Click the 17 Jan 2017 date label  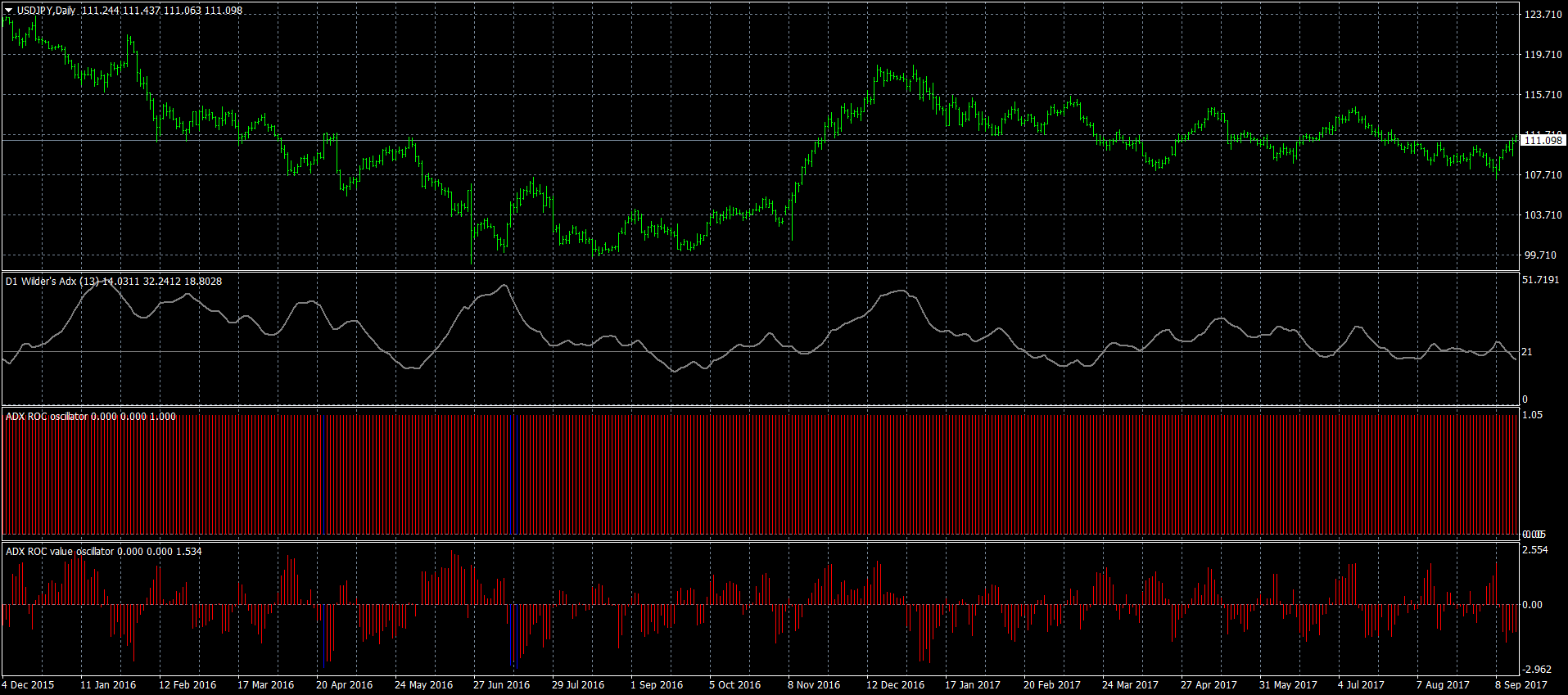coord(973,685)
